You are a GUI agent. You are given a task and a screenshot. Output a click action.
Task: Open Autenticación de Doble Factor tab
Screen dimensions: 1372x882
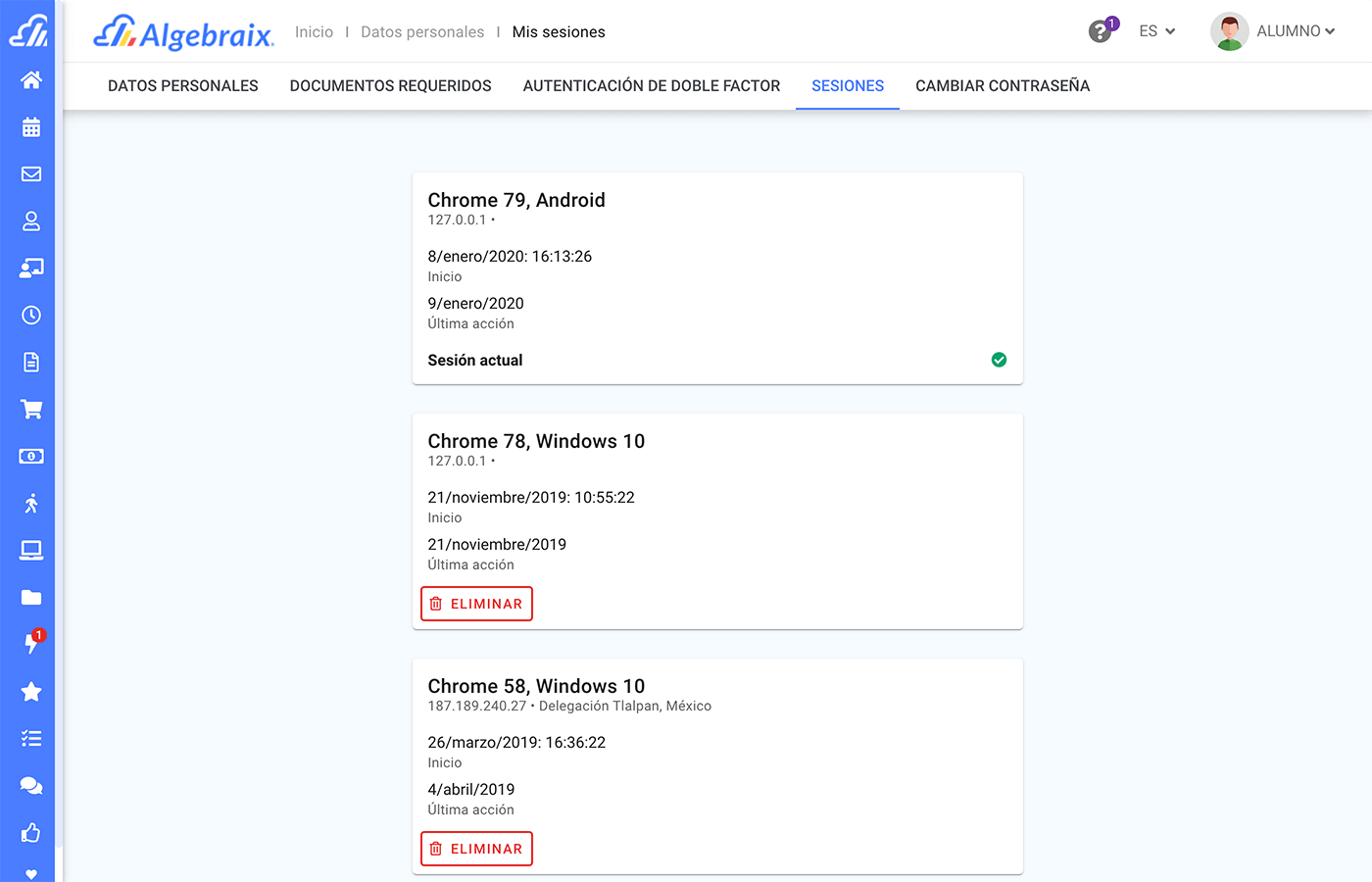[x=652, y=86]
